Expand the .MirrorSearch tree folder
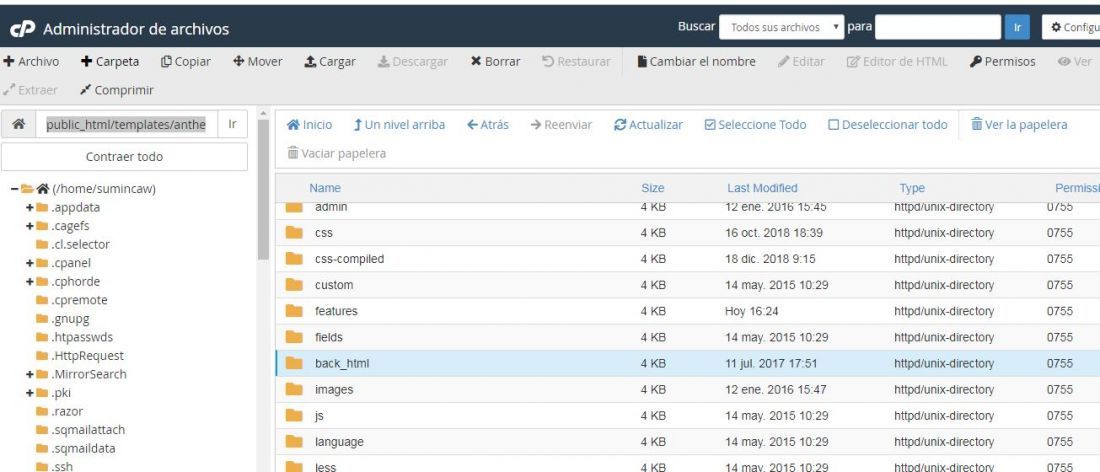This screenshot has height=472, width=1100. [x=29, y=375]
